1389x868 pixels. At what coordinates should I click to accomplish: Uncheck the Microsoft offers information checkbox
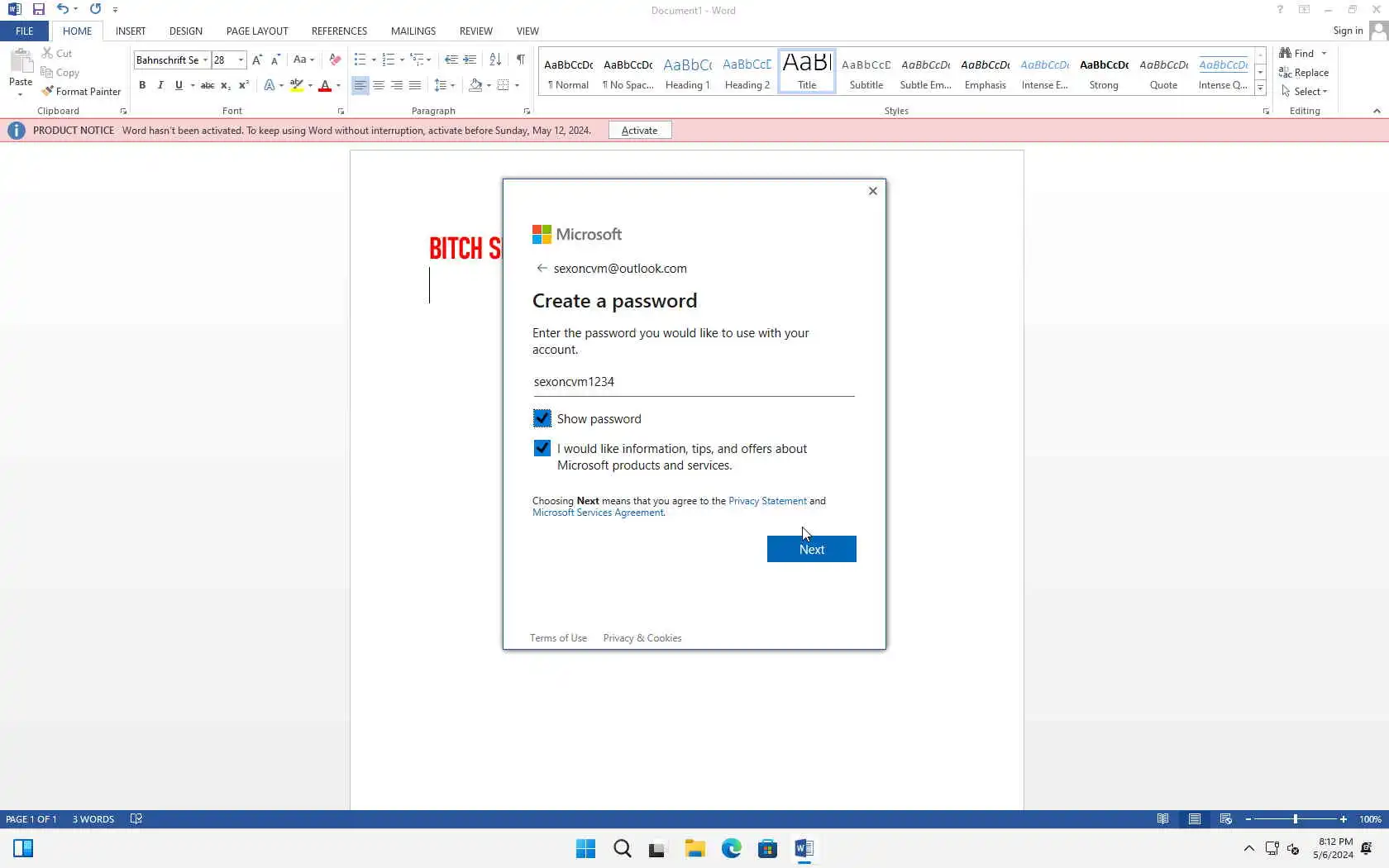pos(542,448)
